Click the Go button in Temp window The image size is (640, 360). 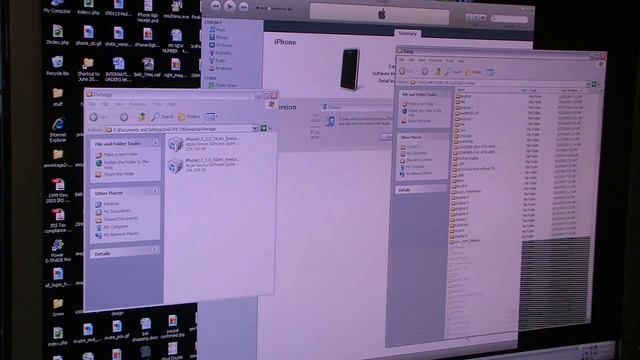[594, 84]
